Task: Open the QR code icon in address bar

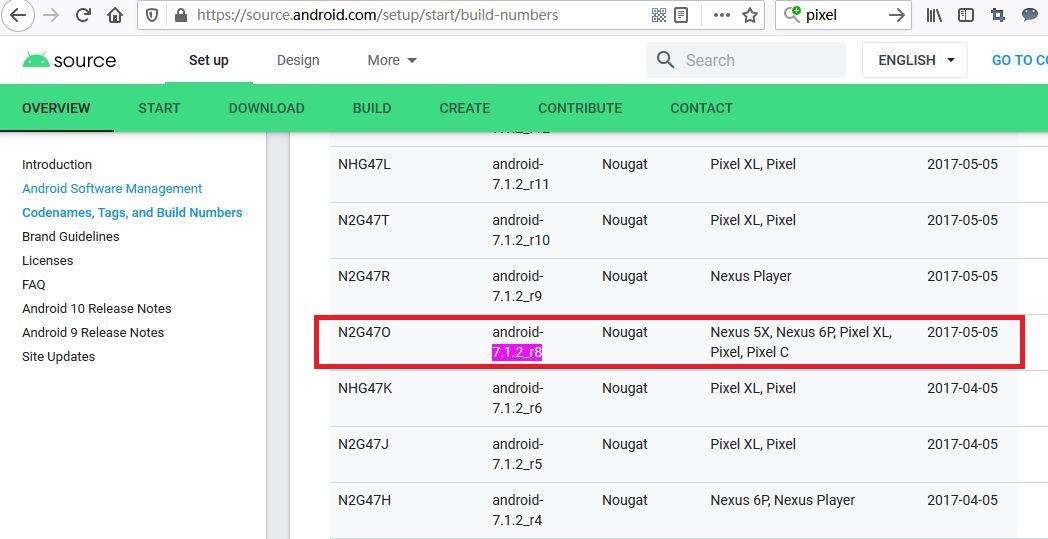Action: point(659,15)
